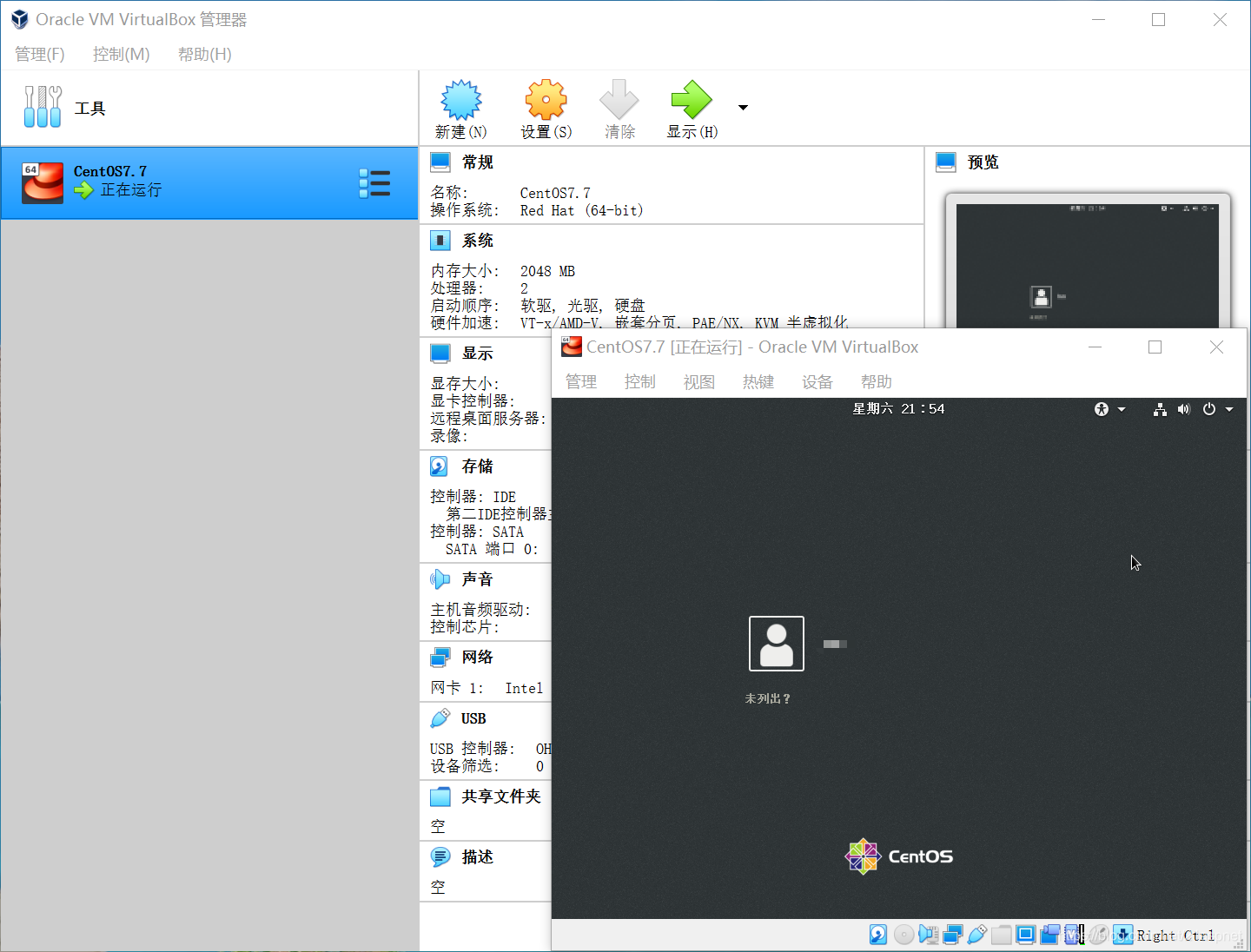Click the 新建(N) new machine icon
Viewport: 1251px width, 952px height.
(460, 100)
